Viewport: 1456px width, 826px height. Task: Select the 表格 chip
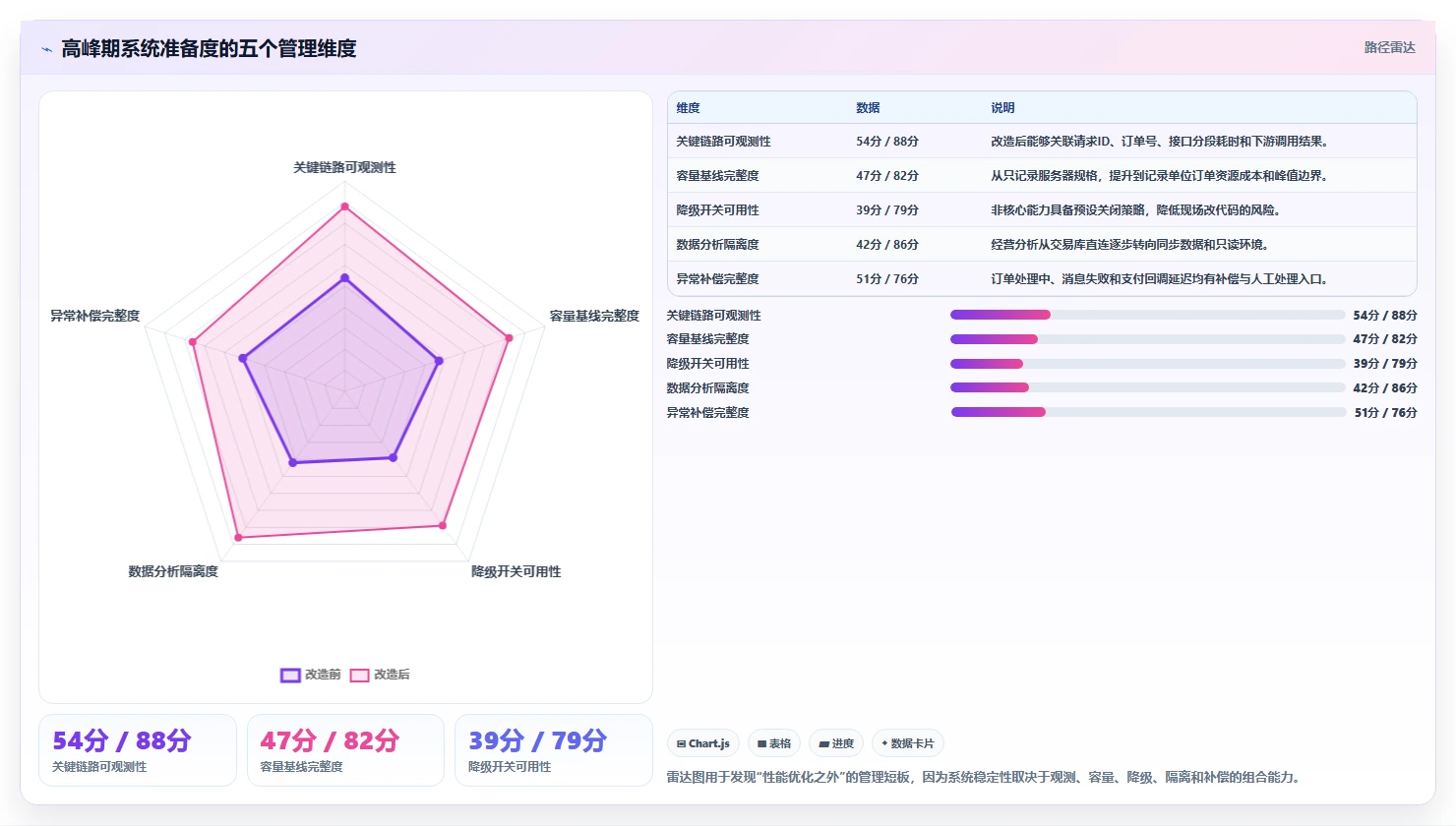[774, 743]
